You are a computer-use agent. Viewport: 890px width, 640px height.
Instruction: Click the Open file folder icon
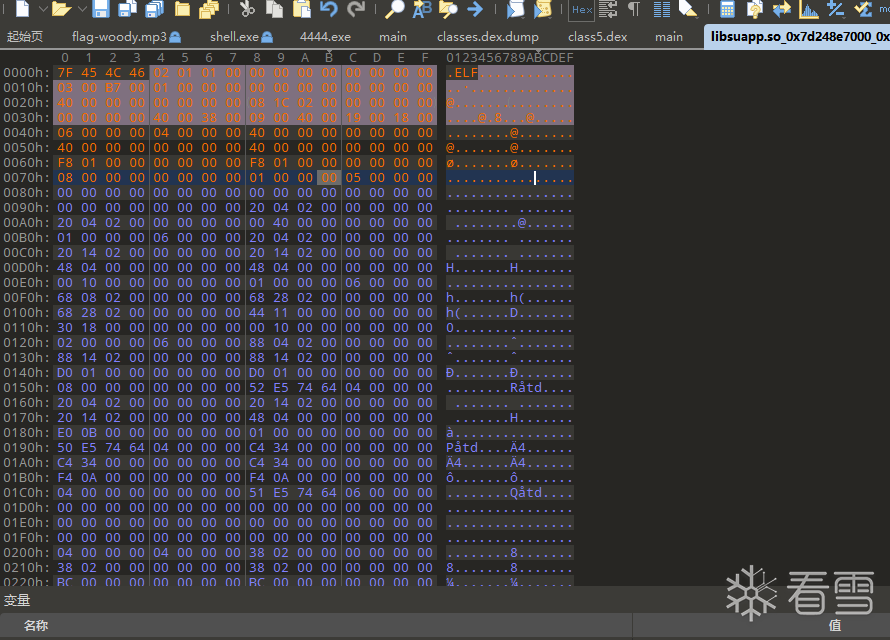61,9
